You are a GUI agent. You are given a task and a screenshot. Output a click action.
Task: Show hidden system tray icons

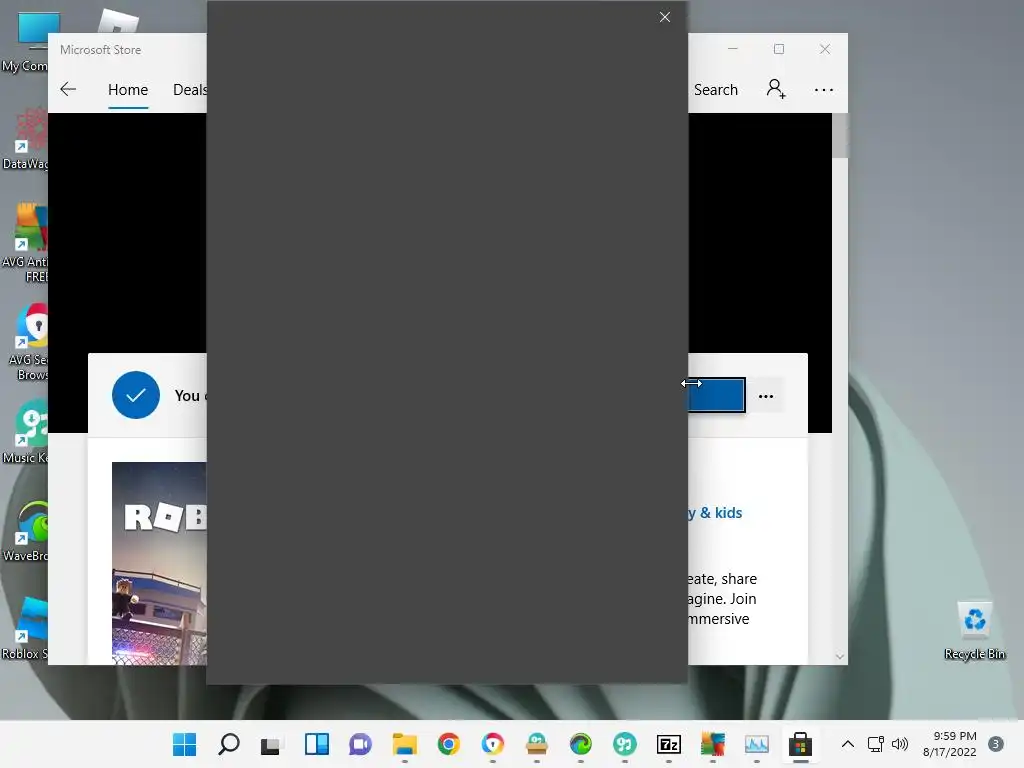point(848,744)
